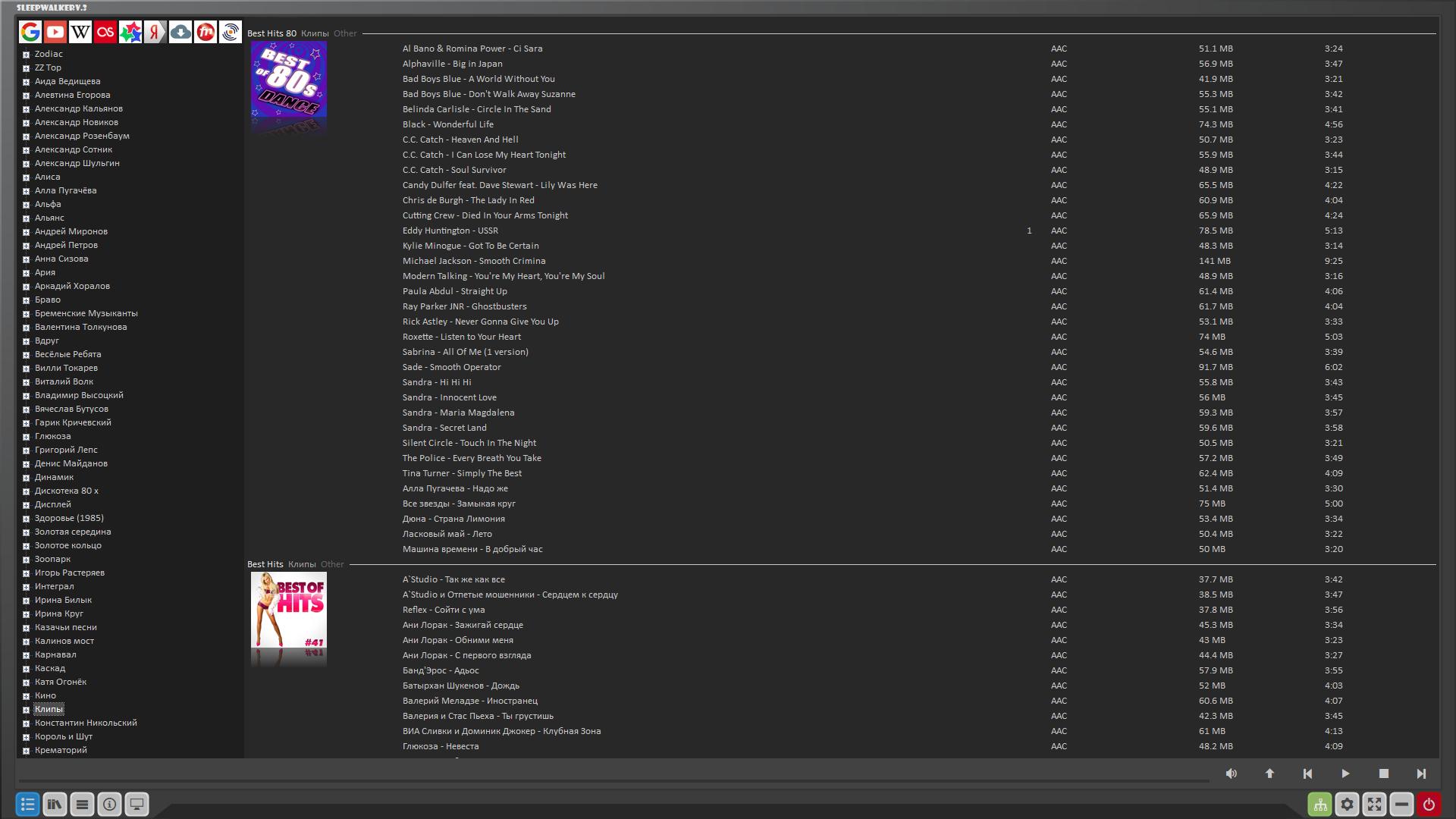
Task: Click the cloud download icon
Action: pos(180,32)
